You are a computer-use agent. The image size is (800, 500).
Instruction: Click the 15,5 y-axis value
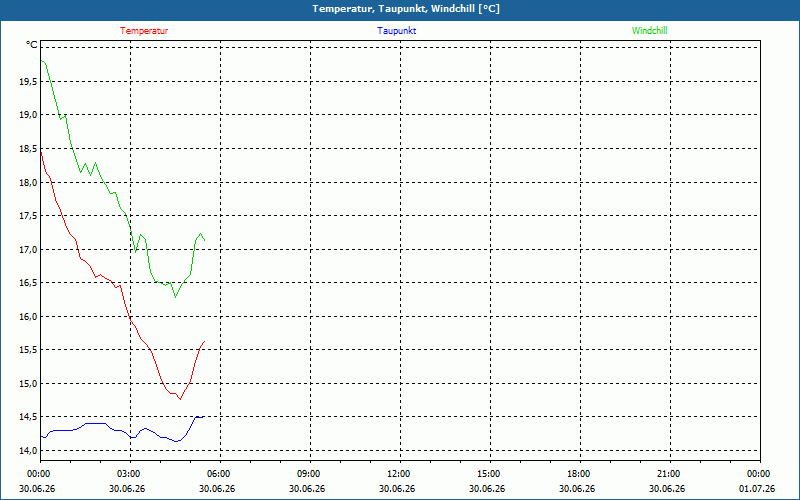coord(29,350)
